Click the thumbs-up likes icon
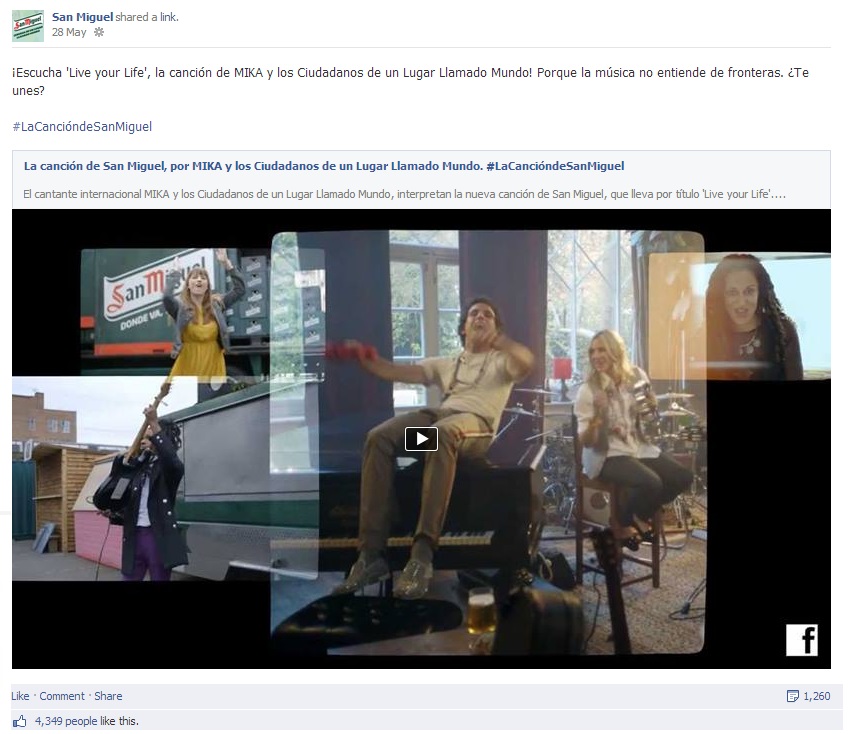Image resolution: width=849 pixels, height=734 pixels. pyautogui.click(x=19, y=721)
